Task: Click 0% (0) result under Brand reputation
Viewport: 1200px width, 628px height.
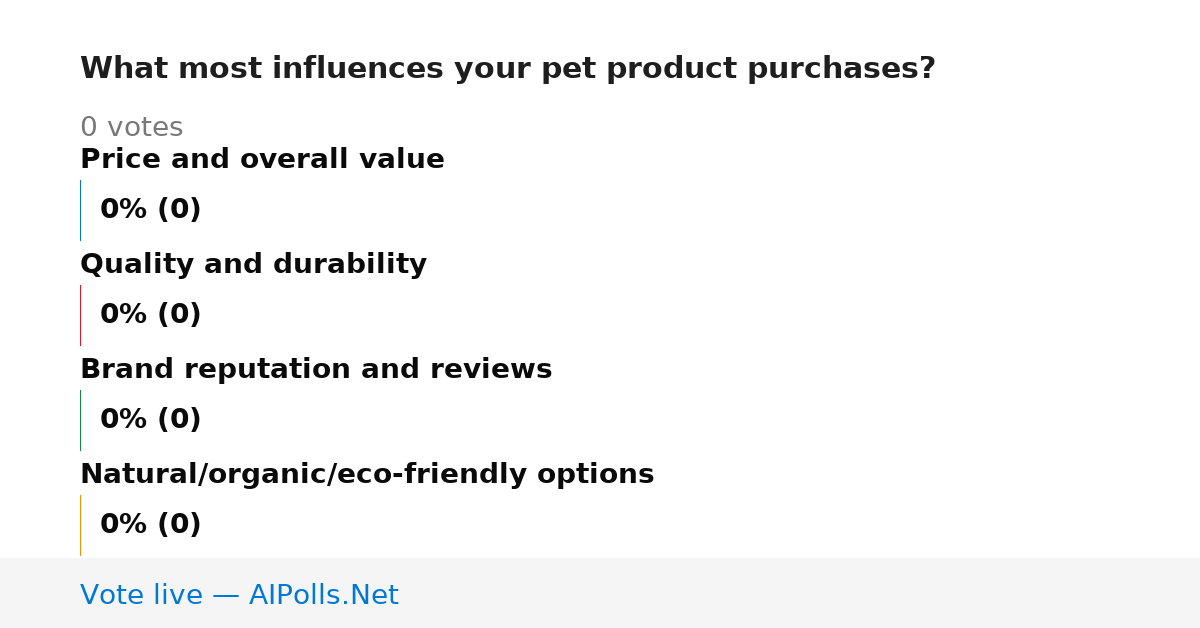Action: coord(151,420)
